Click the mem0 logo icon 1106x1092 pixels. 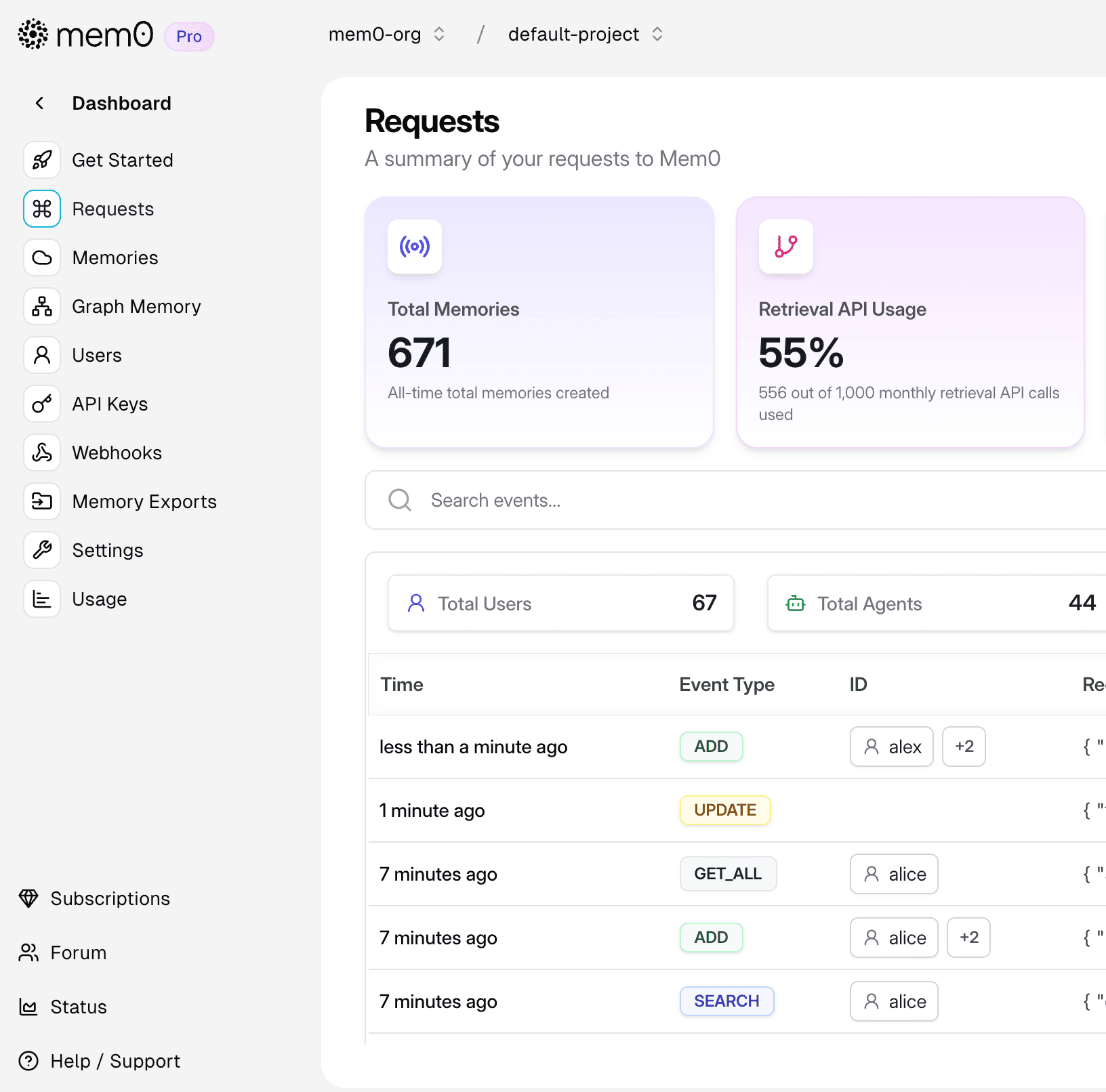coord(33,35)
